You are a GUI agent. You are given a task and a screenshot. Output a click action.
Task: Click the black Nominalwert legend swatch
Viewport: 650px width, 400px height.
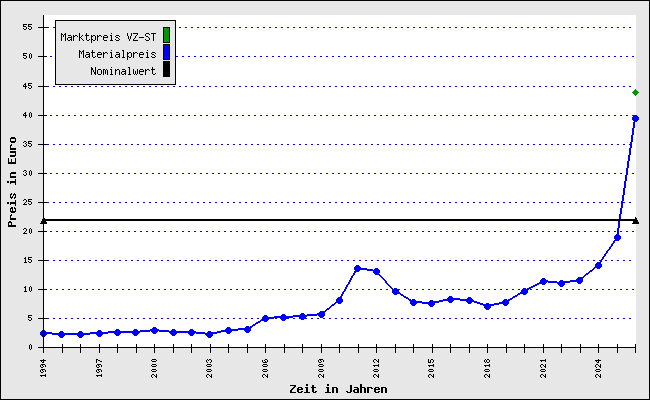coord(166,70)
